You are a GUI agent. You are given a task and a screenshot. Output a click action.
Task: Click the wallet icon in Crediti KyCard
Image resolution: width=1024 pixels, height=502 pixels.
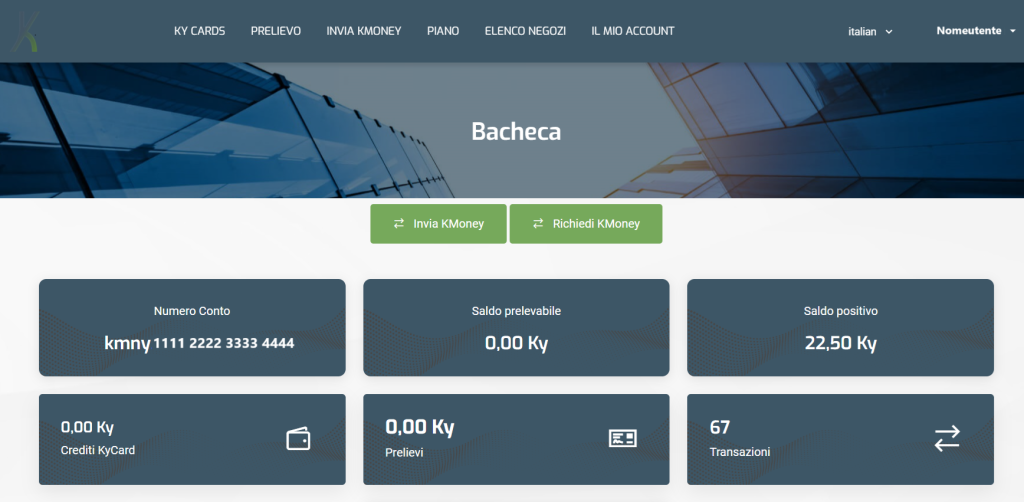click(298, 439)
